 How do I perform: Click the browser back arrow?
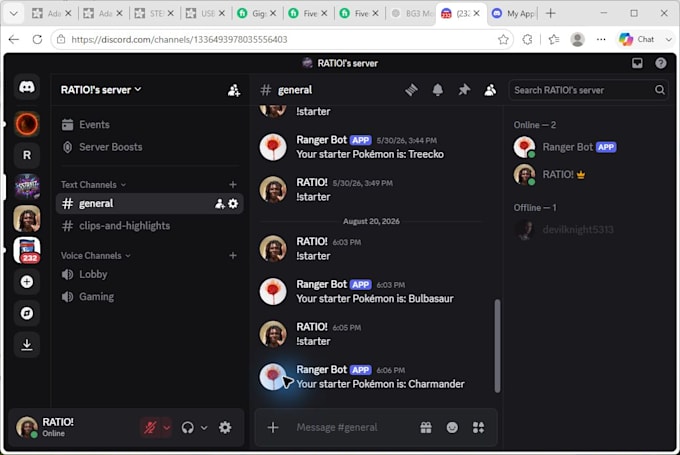[x=14, y=39]
